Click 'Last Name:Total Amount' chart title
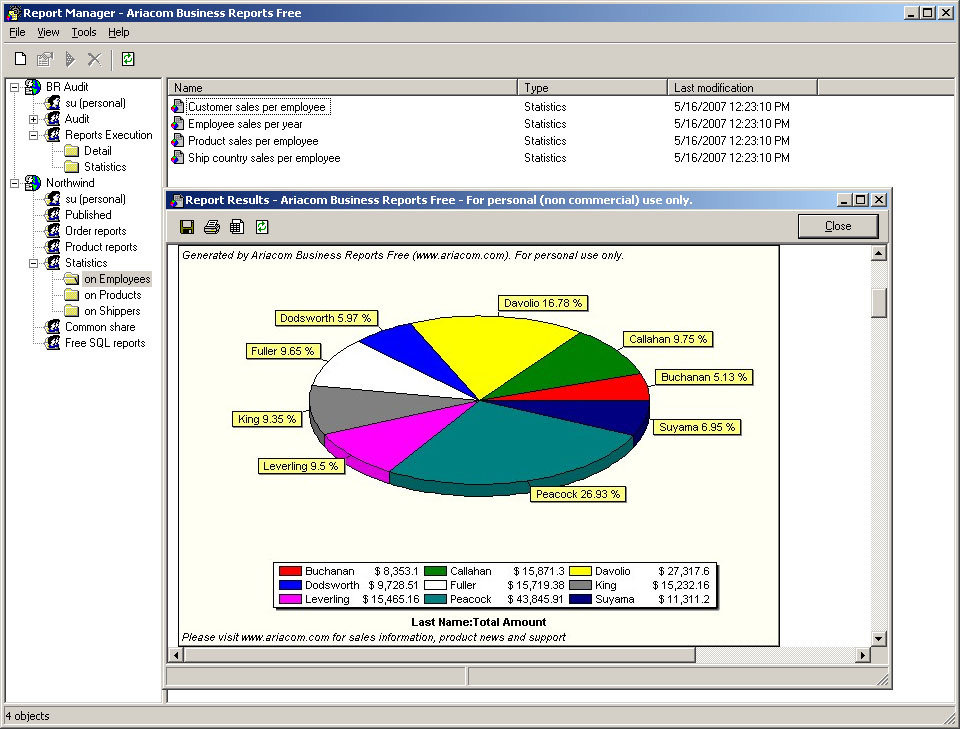 pos(479,622)
